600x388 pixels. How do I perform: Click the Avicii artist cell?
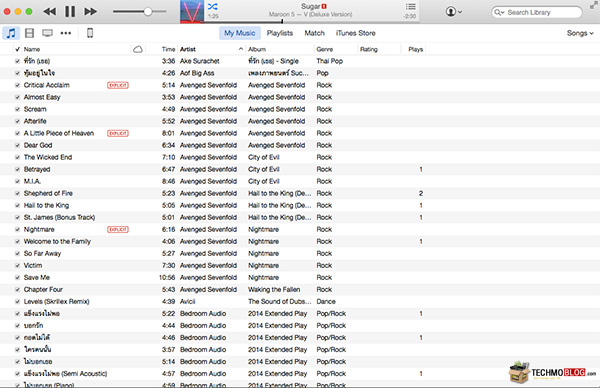[188, 302]
